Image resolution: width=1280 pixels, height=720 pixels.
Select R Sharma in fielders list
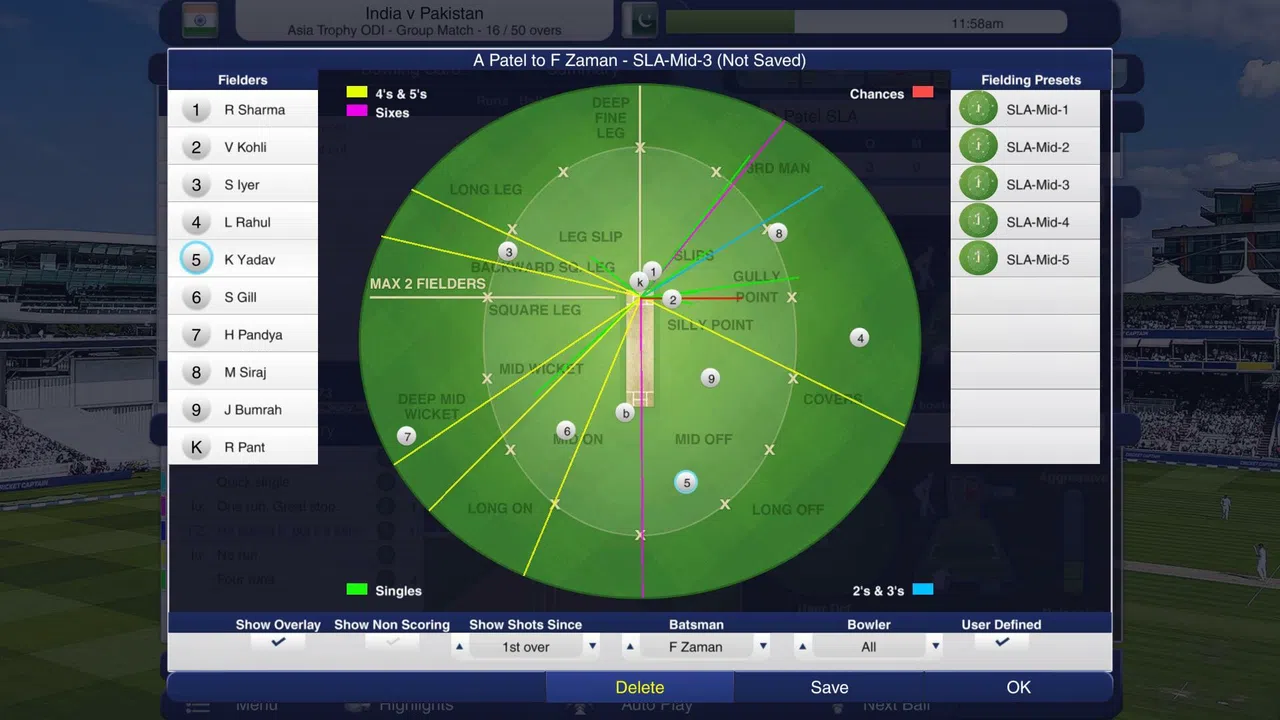243,110
